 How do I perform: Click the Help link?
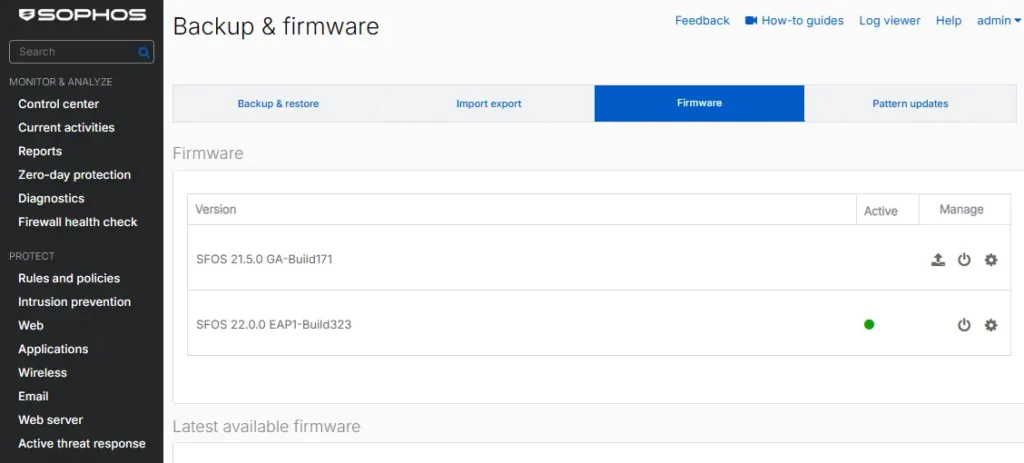point(948,21)
